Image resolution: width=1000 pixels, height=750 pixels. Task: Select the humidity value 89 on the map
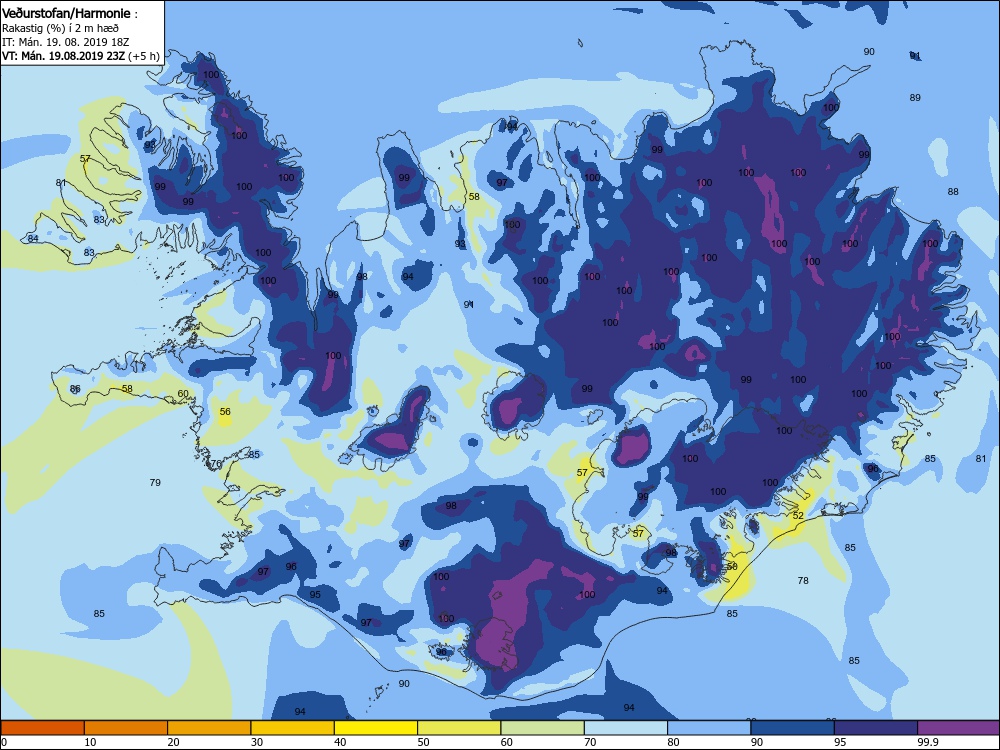coord(915,98)
